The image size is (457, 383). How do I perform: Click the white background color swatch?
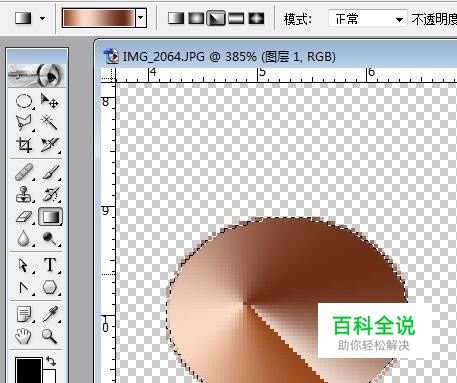coord(49,376)
